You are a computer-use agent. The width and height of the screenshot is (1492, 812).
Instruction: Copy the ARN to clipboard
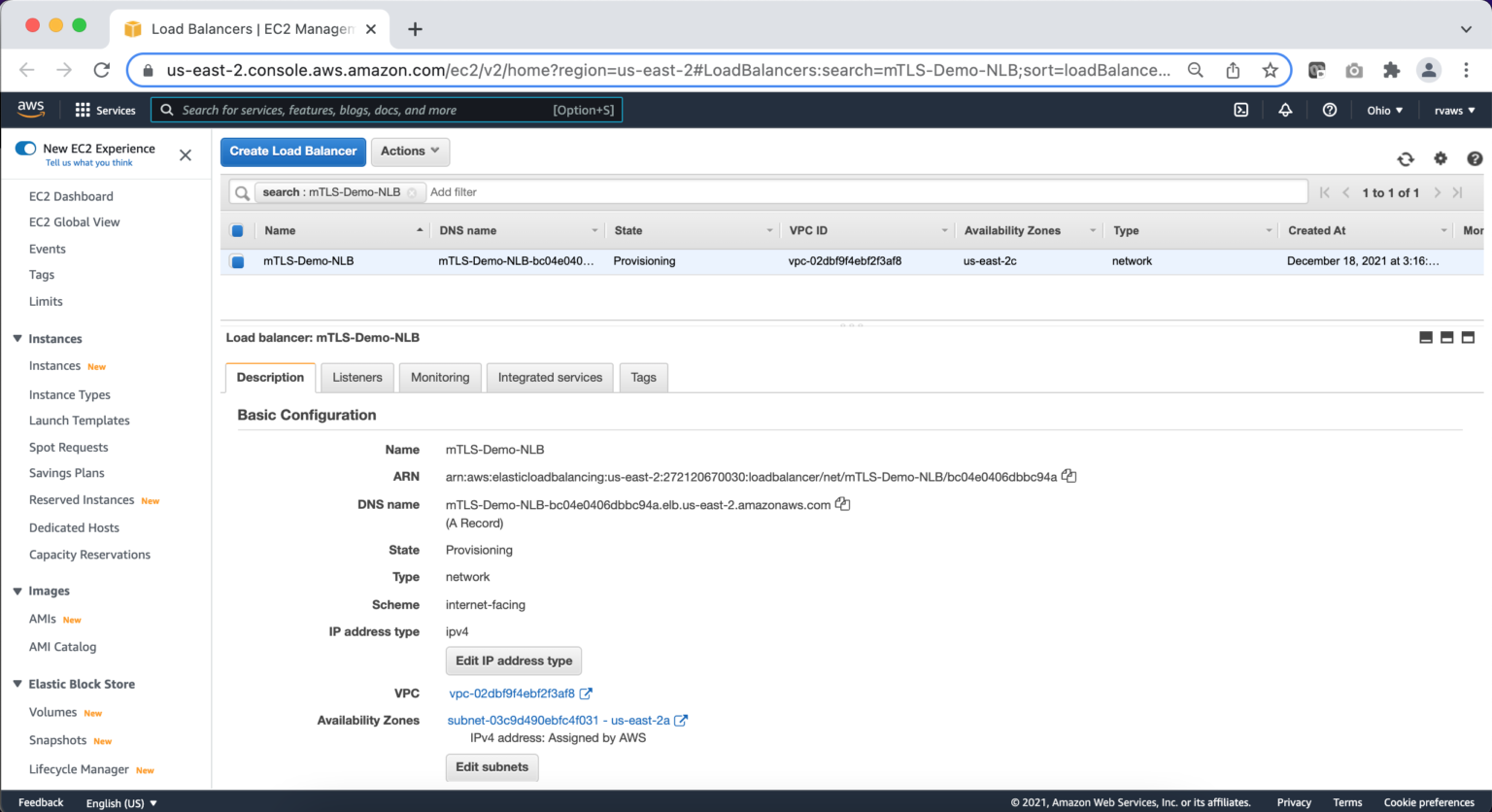point(1068,476)
